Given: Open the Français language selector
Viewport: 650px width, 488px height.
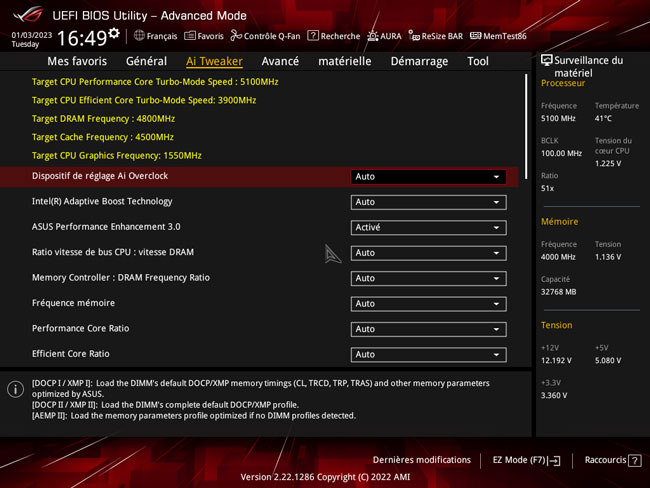Looking at the screenshot, I should (x=155, y=36).
